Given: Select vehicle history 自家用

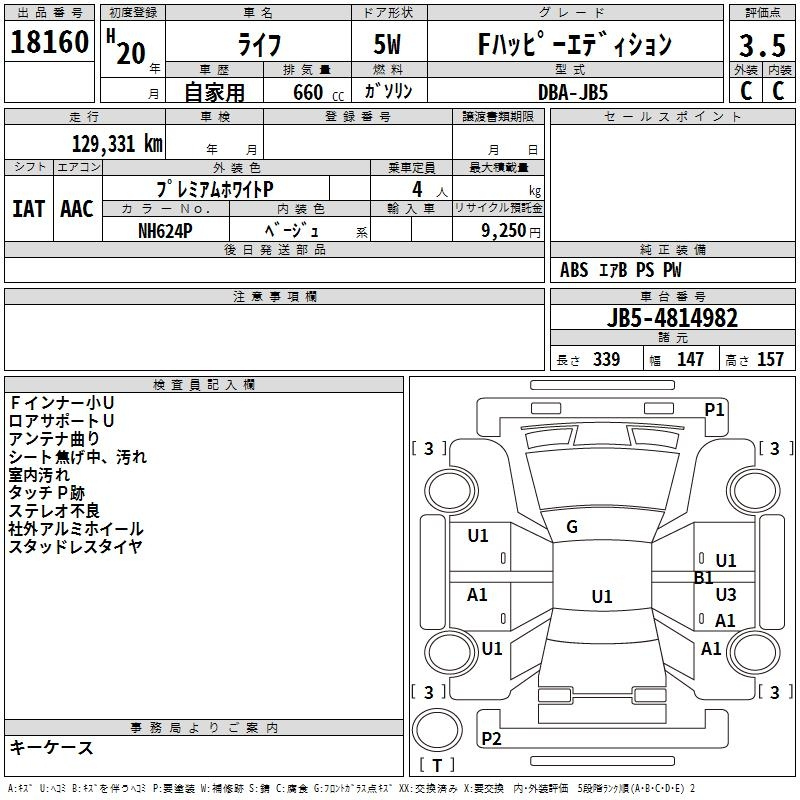Looking at the screenshot, I should pyautogui.click(x=214, y=92).
